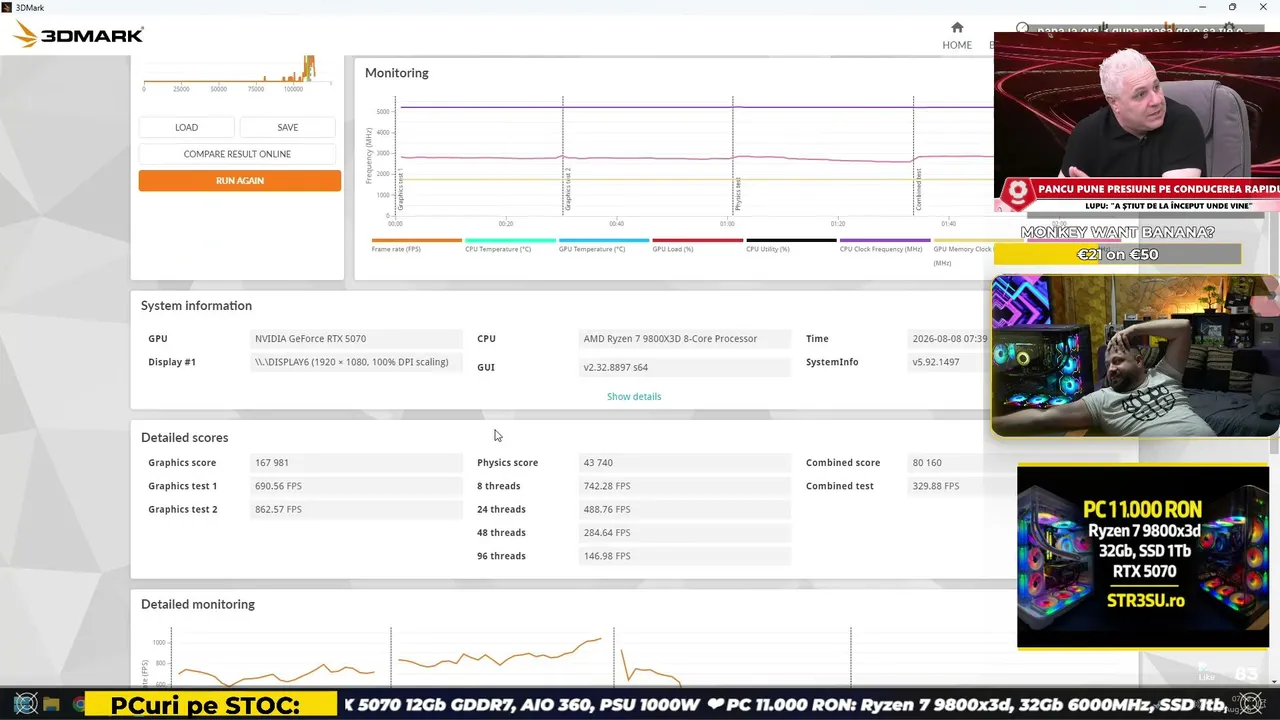Toggle CPU Temperature legend swatch

[x=510, y=240]
